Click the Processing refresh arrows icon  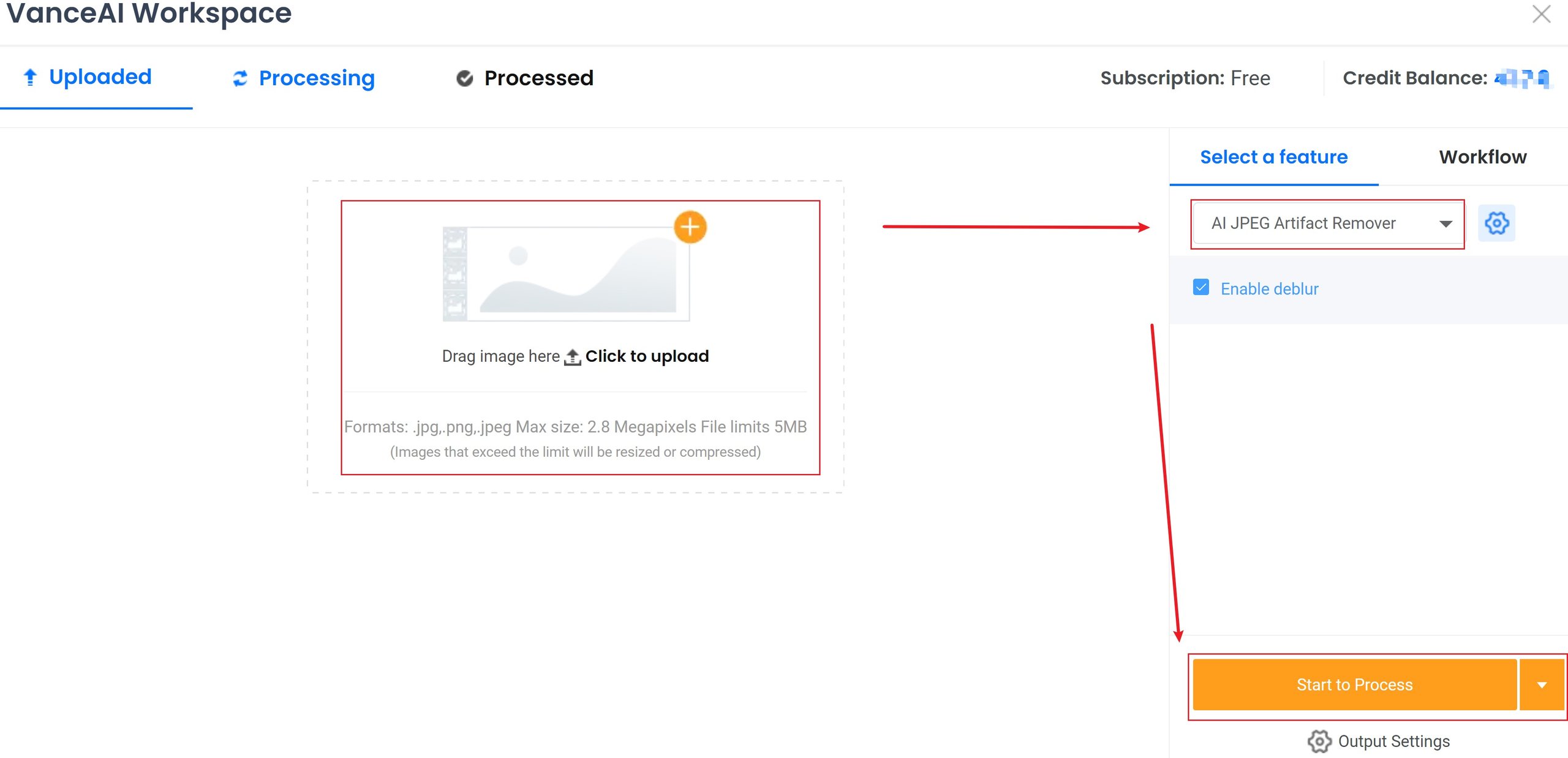[240, 78]
